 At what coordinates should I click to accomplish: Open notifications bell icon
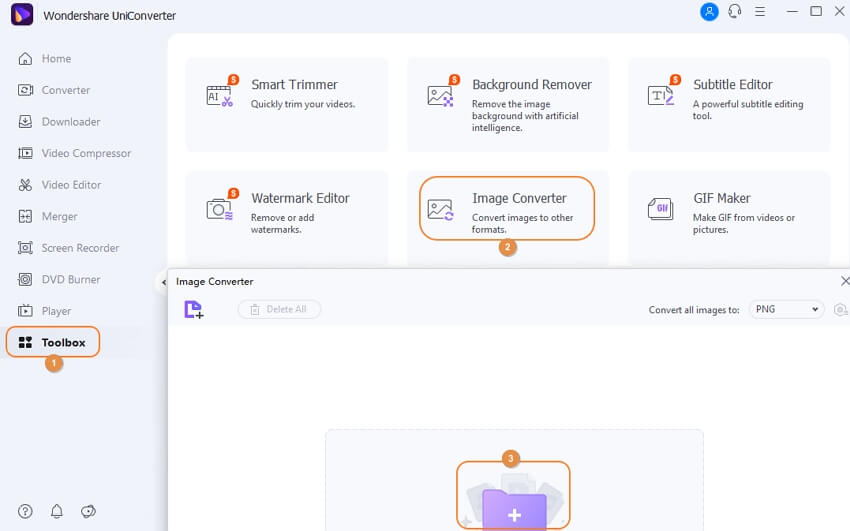(56, 511)
